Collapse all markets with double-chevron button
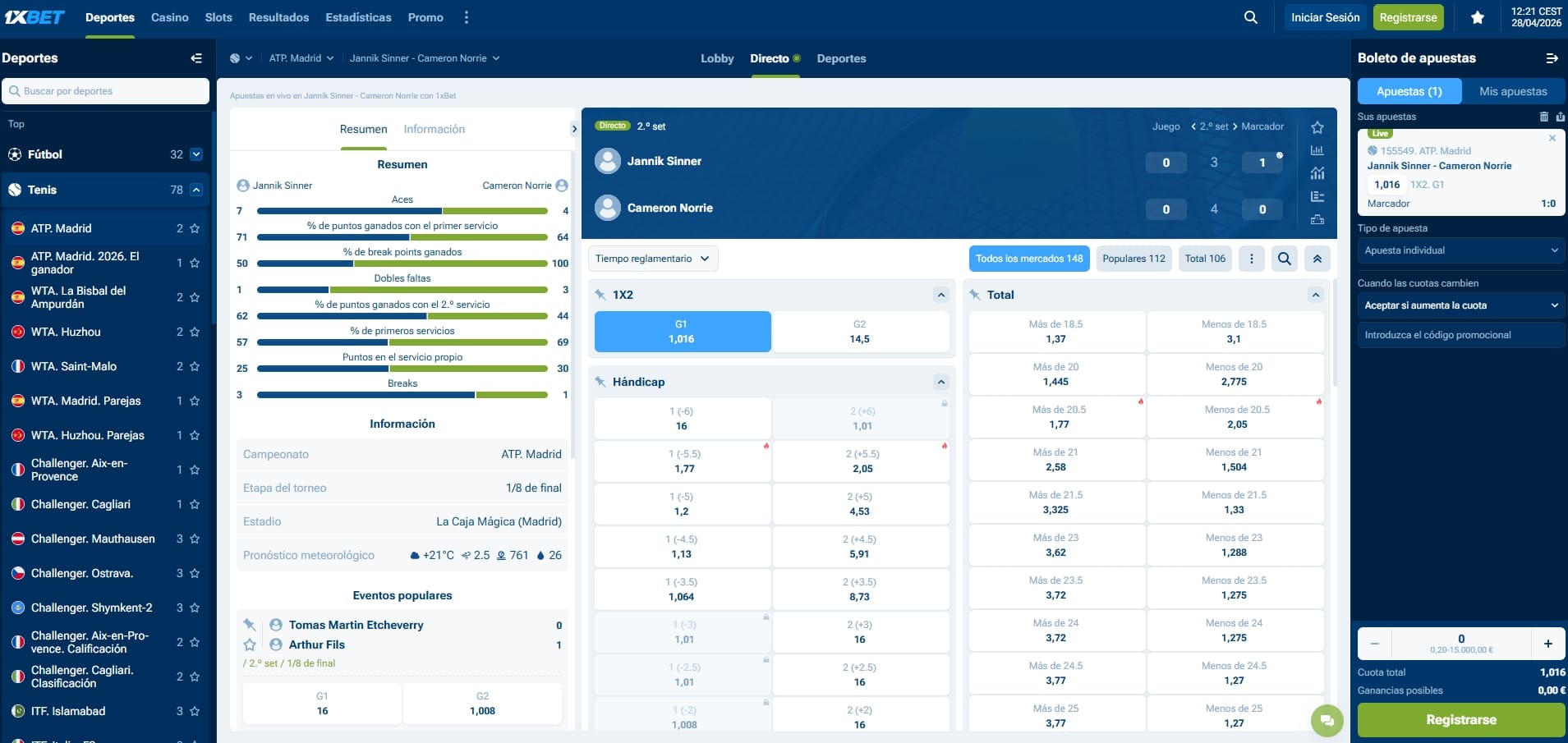Screen dimensions: 1568x743 click(x=1317, y=259)
